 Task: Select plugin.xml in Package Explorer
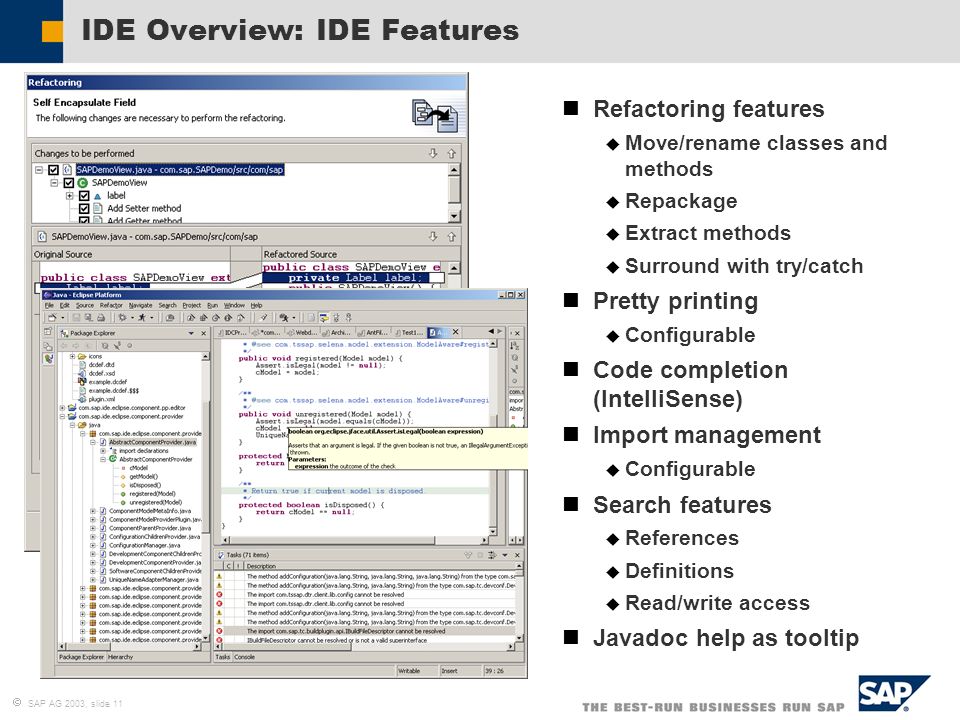tap(102, 399)
